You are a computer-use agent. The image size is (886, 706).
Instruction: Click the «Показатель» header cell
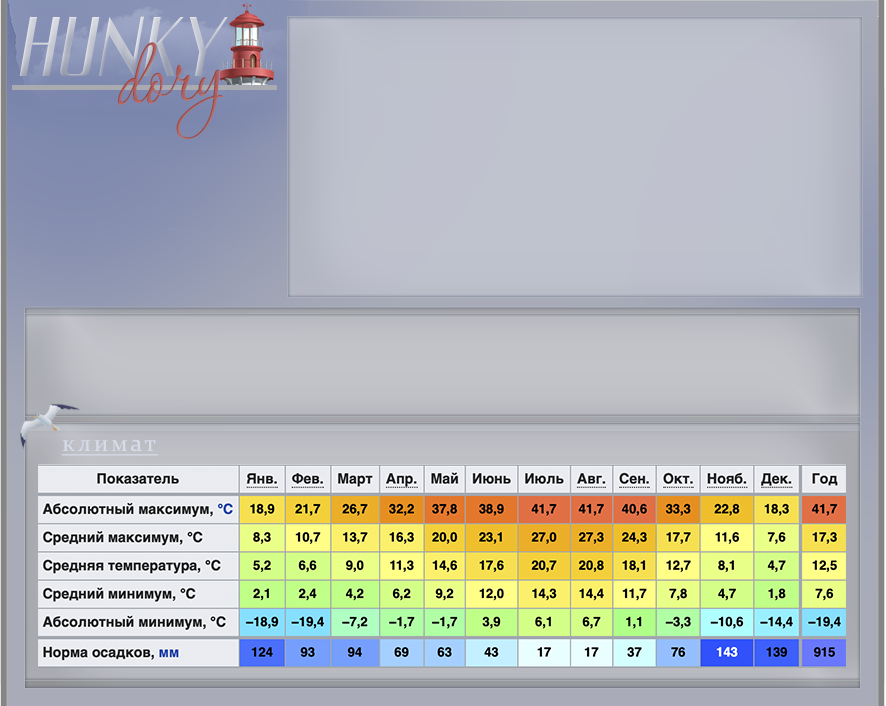point(138,479)
